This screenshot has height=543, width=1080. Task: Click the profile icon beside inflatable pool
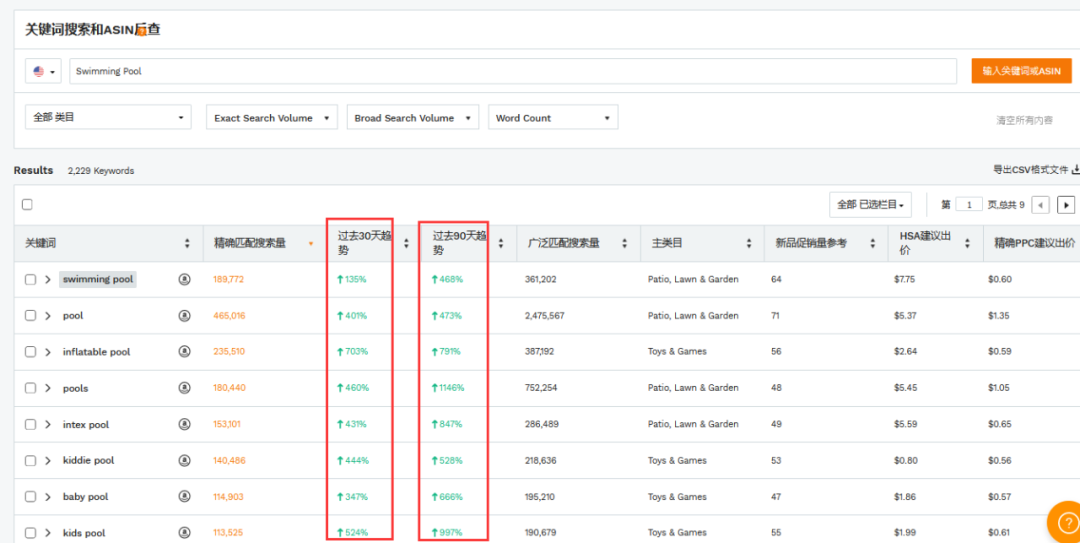pos(184,351)
